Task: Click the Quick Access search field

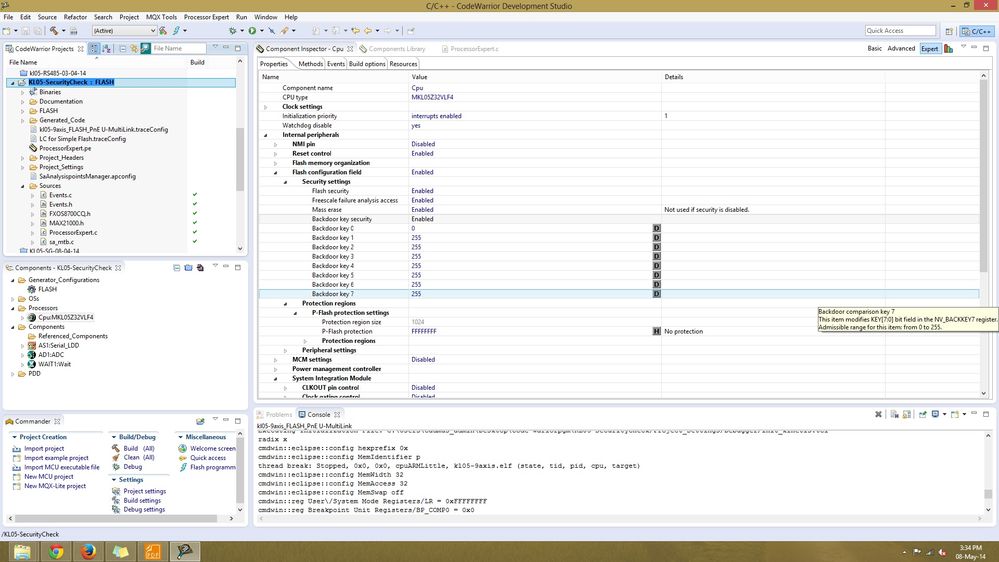Action: [x=899, y=31]
